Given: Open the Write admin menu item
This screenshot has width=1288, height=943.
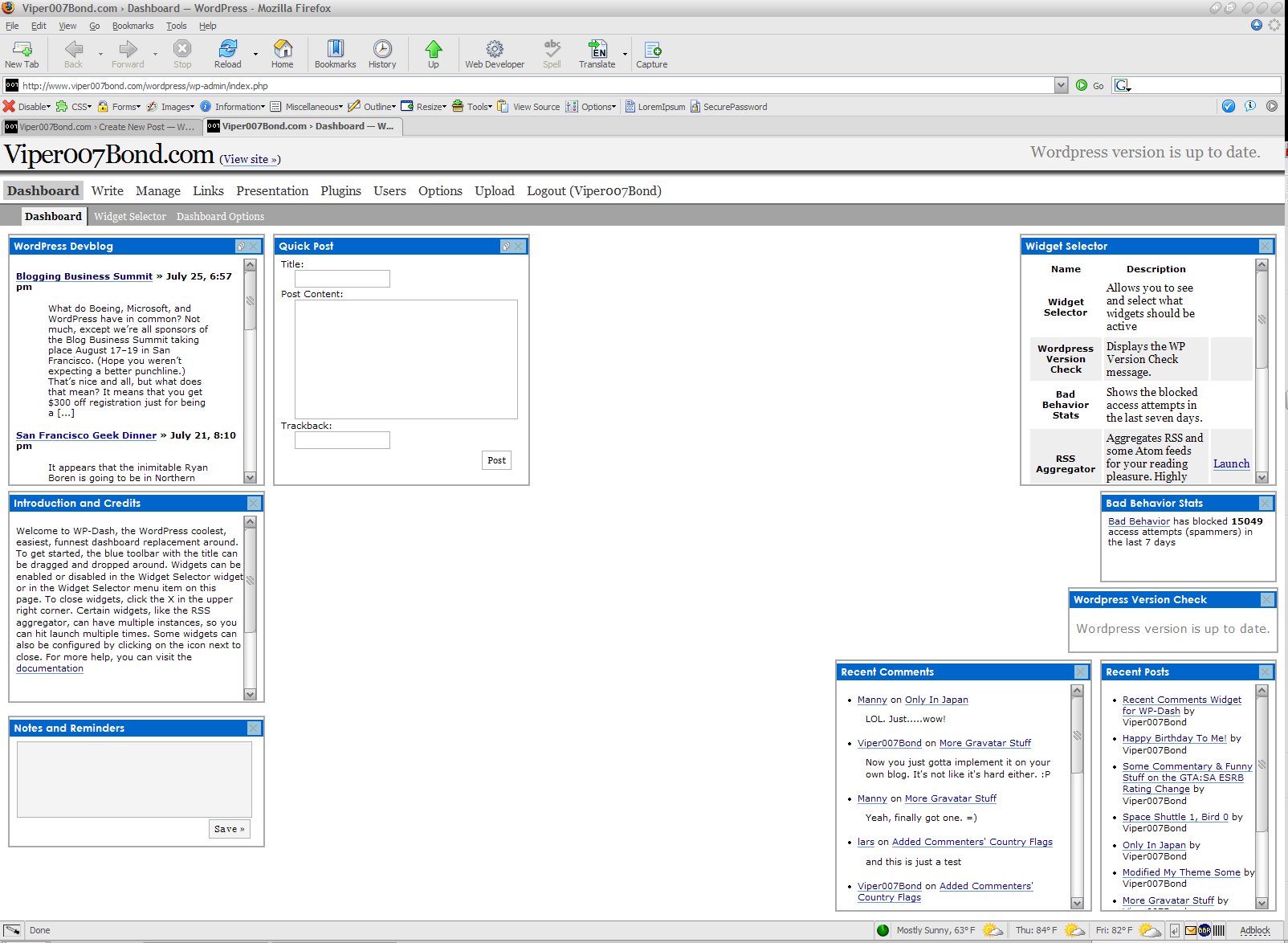Looking at the screenshot, I should click(108, 191).
